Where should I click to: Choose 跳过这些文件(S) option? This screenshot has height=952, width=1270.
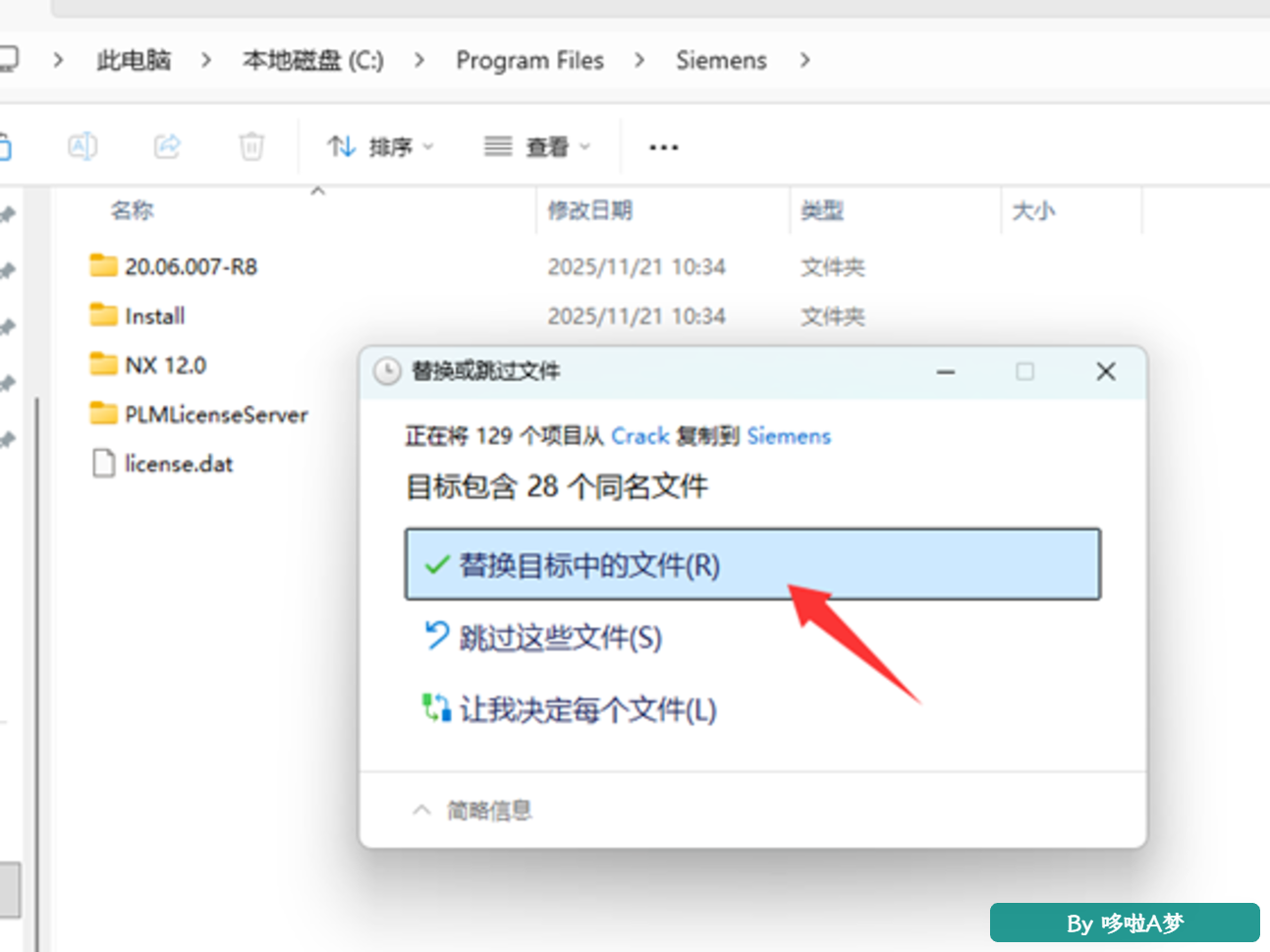[543, 638]
